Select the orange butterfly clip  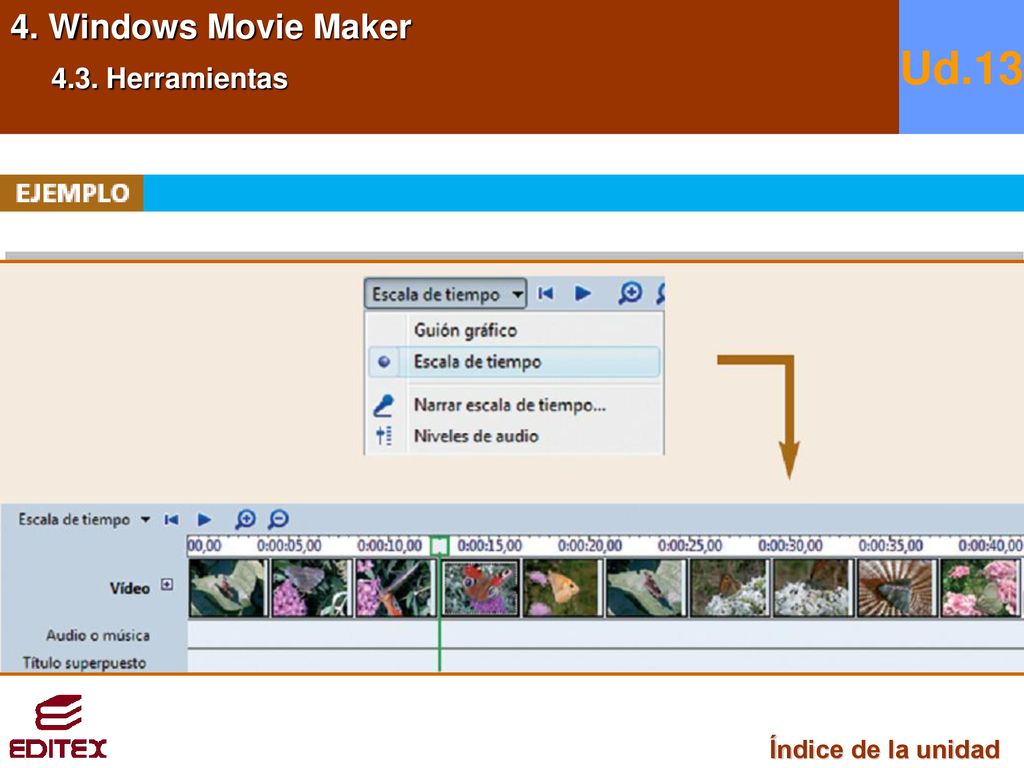point(562,588)
